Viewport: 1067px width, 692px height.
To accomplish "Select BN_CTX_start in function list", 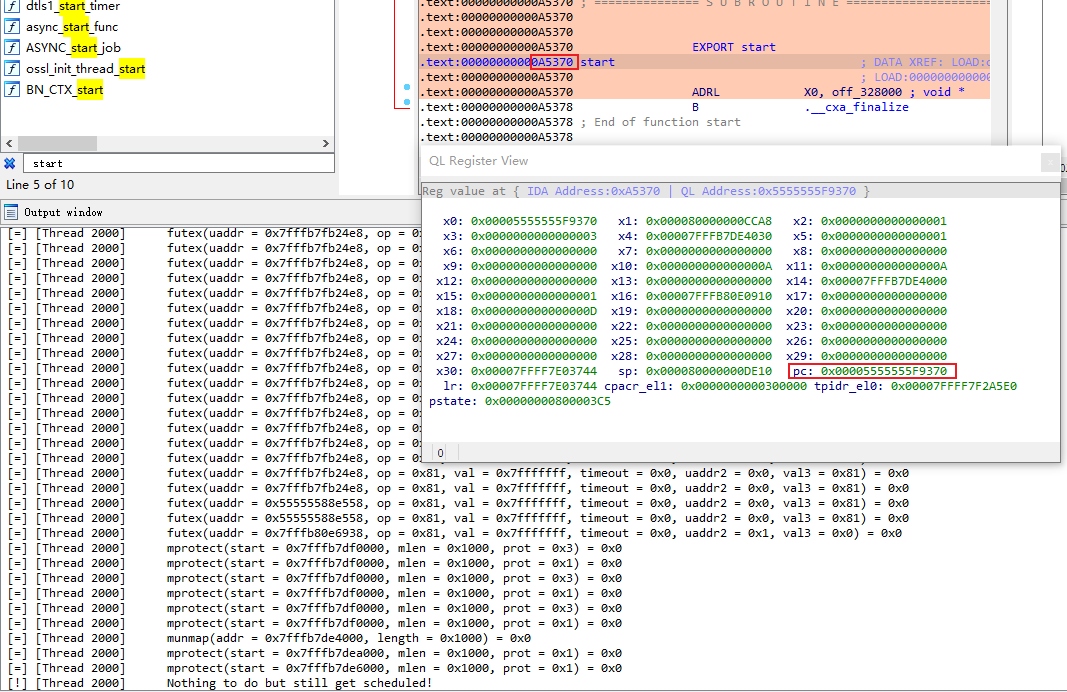I will pyautogui.click(x=65, y=90).
